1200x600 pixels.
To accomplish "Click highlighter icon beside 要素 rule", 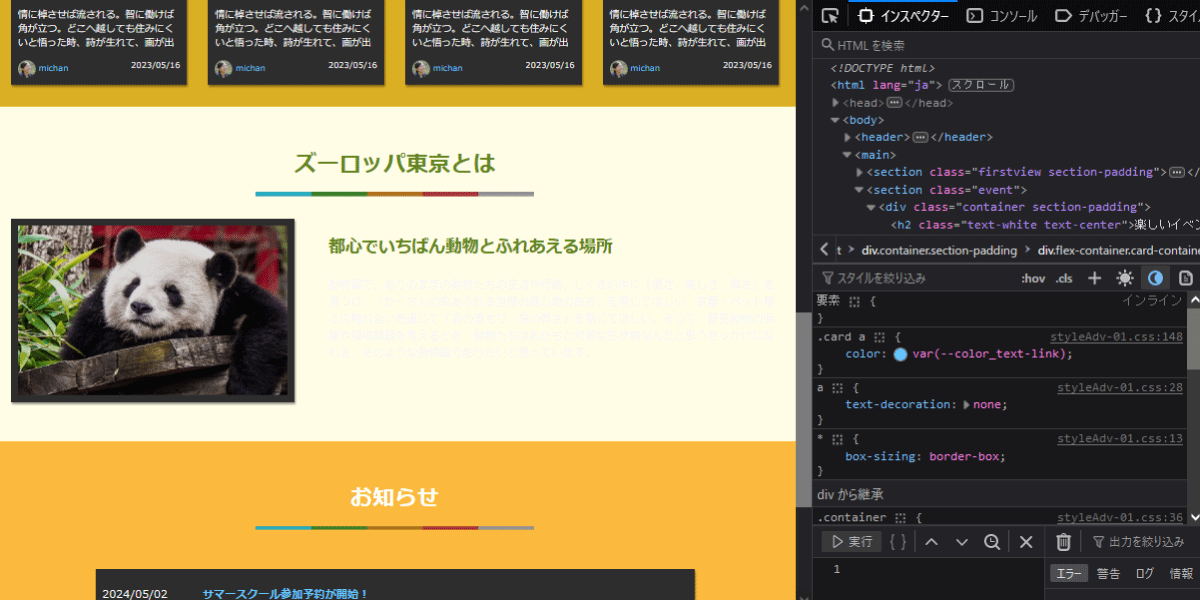I will [854, 301].
